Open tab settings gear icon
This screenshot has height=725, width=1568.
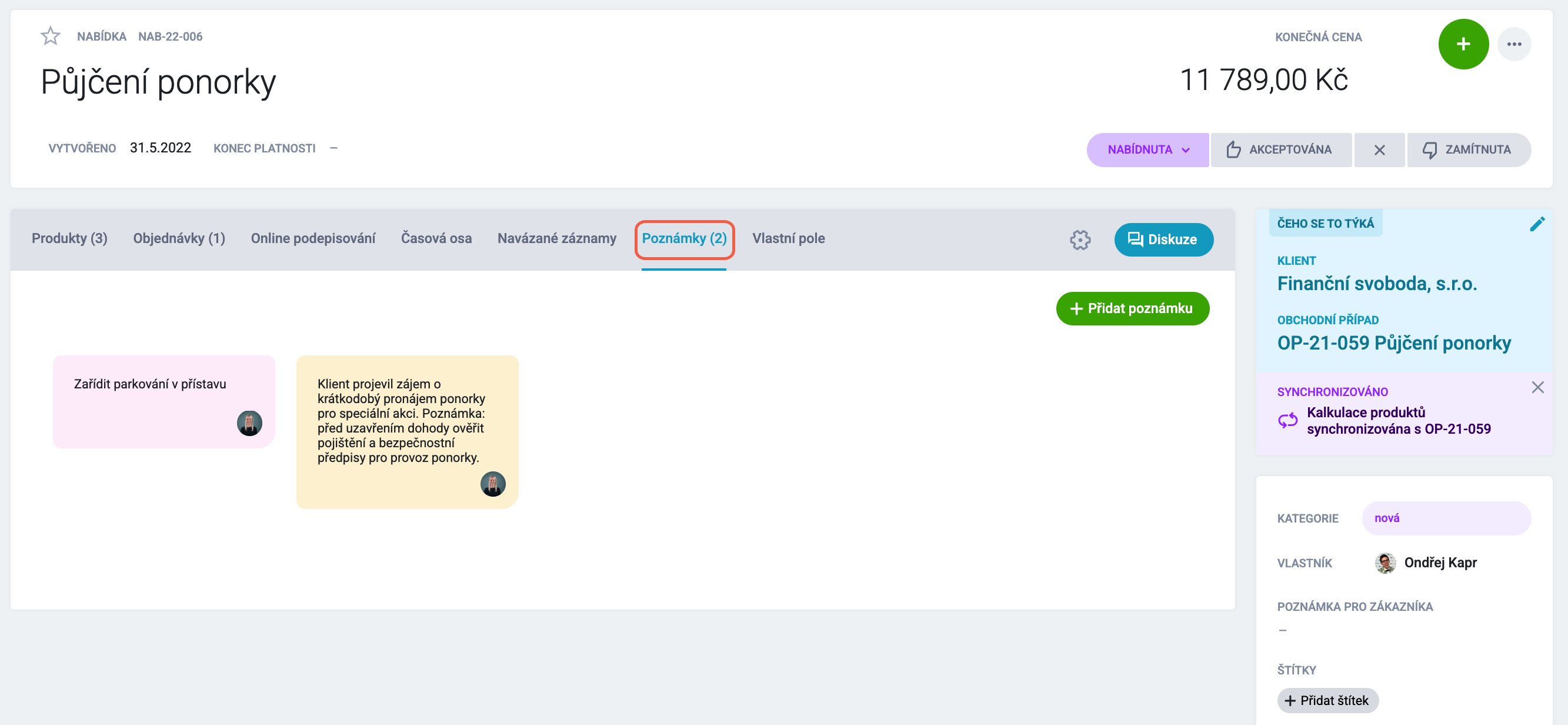click(1080, 240)
